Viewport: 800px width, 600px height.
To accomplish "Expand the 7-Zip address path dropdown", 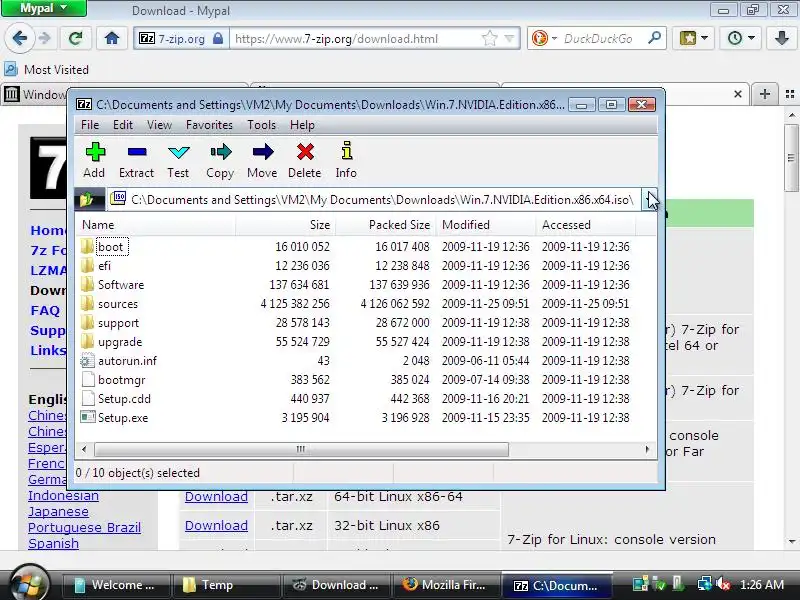I will click(649, 199).
